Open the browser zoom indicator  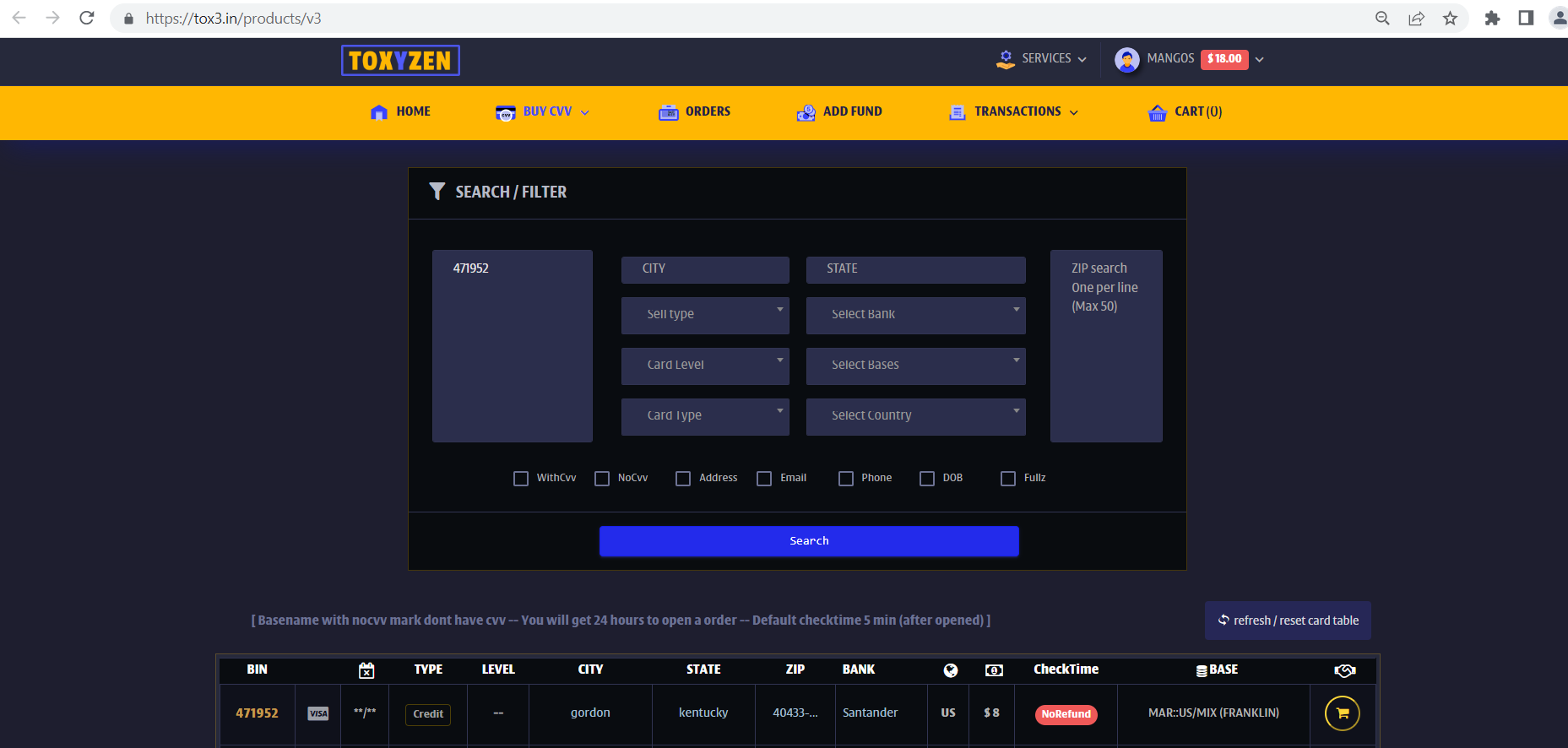point(1382,18)
